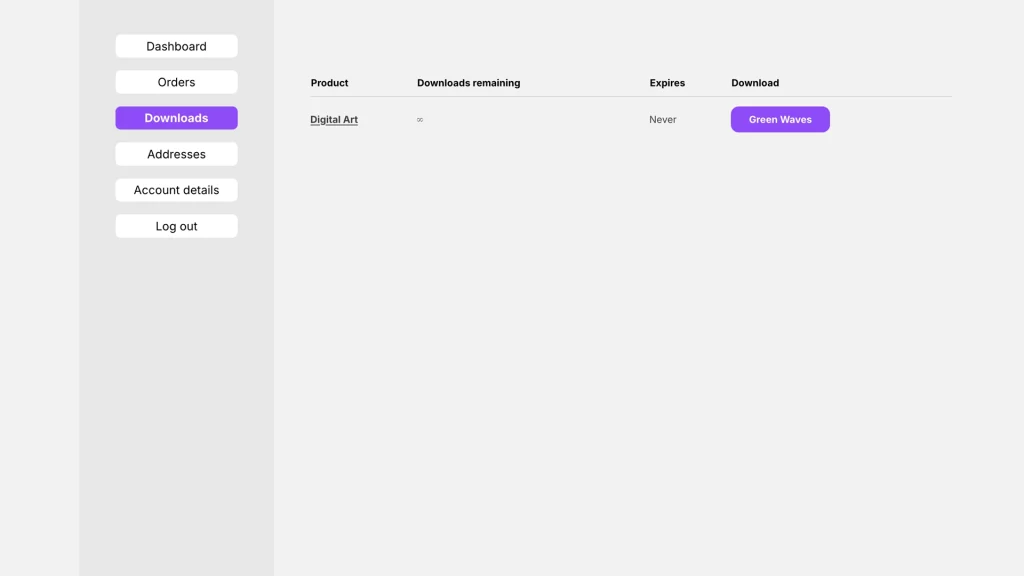The width and height of the screenshot is (1024, 576).
Task: Click the Download column header
Action: click(755, 83)
